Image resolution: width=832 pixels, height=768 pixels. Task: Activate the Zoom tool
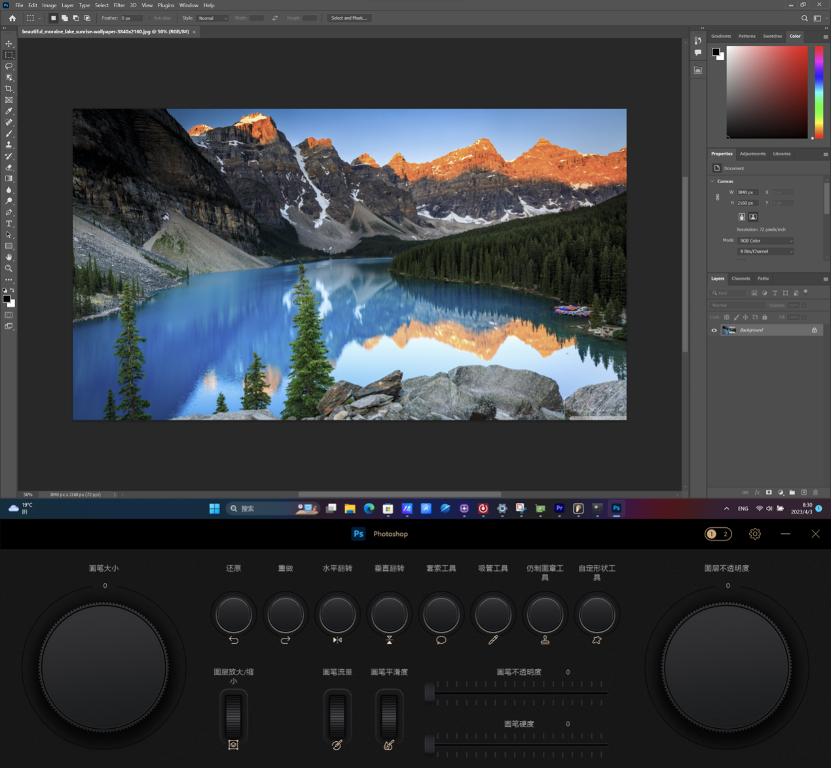8,268
